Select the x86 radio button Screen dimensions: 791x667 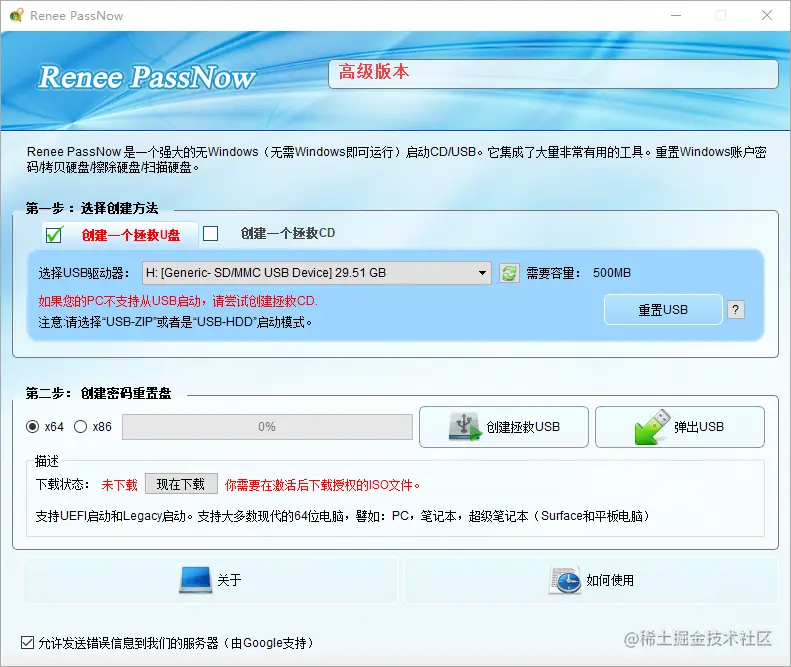click(x=80, y=427)
